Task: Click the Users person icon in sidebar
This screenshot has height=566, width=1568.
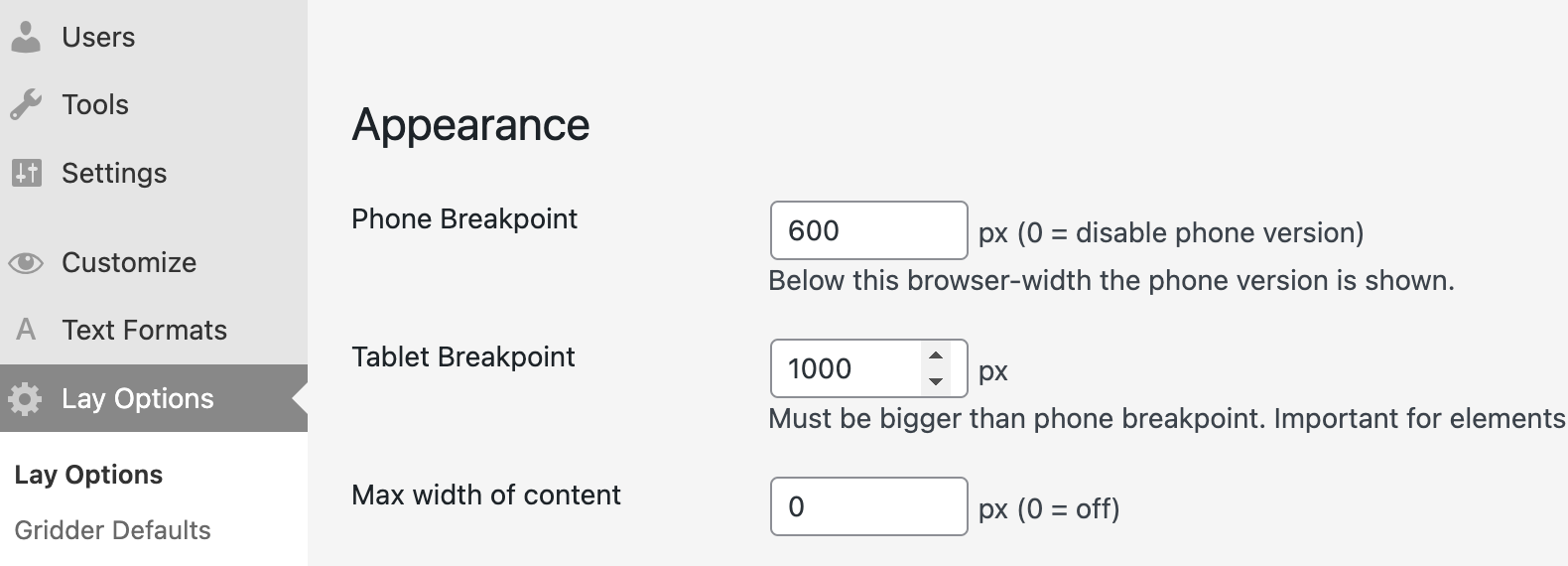Action: [x=26, y=37]
